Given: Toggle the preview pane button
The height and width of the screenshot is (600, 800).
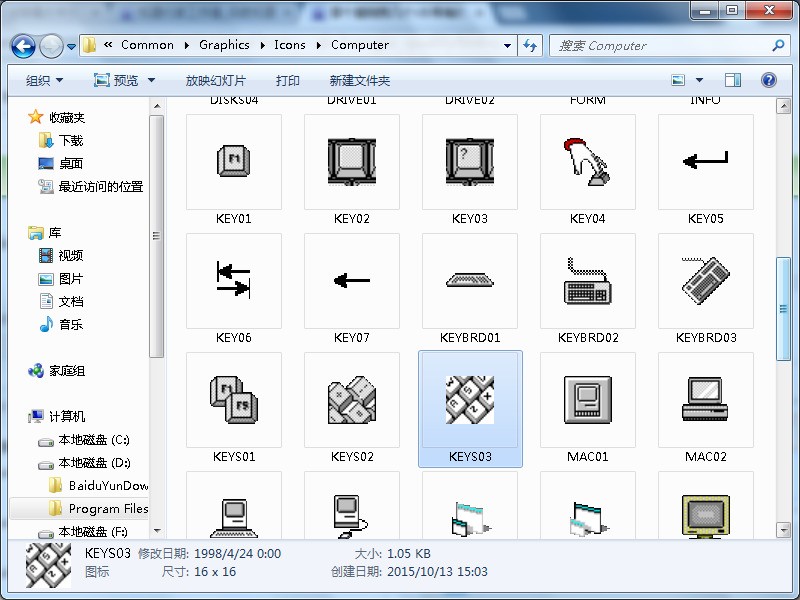Looking at the screenshot, I should (x=733, y=80).
